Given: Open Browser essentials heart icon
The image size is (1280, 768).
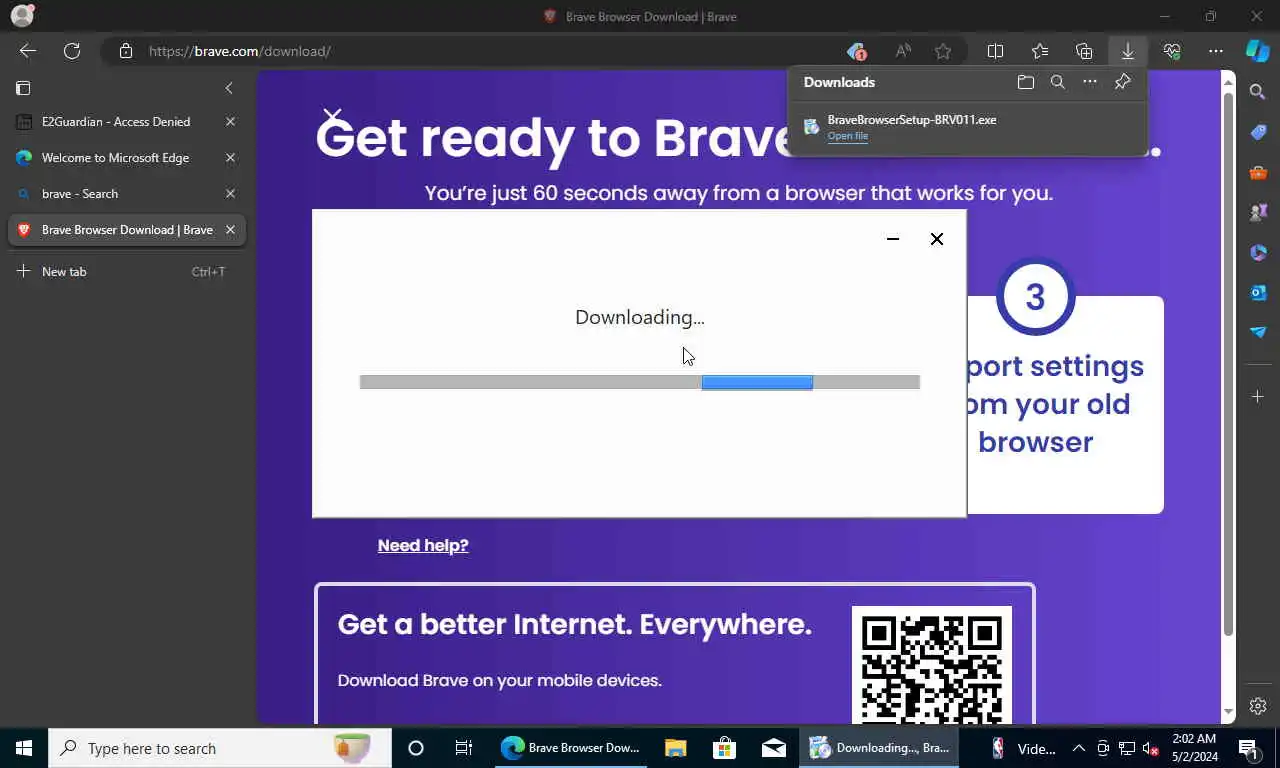Looking at the screenshot, I should click(1172, 51).
